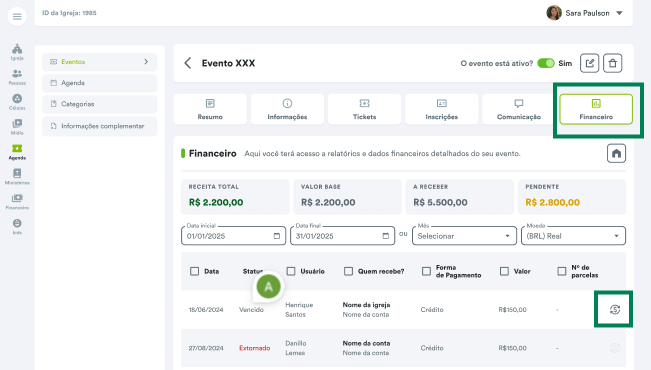
Task: Expand the user account dropdown arrow
Action: point(619,13)
